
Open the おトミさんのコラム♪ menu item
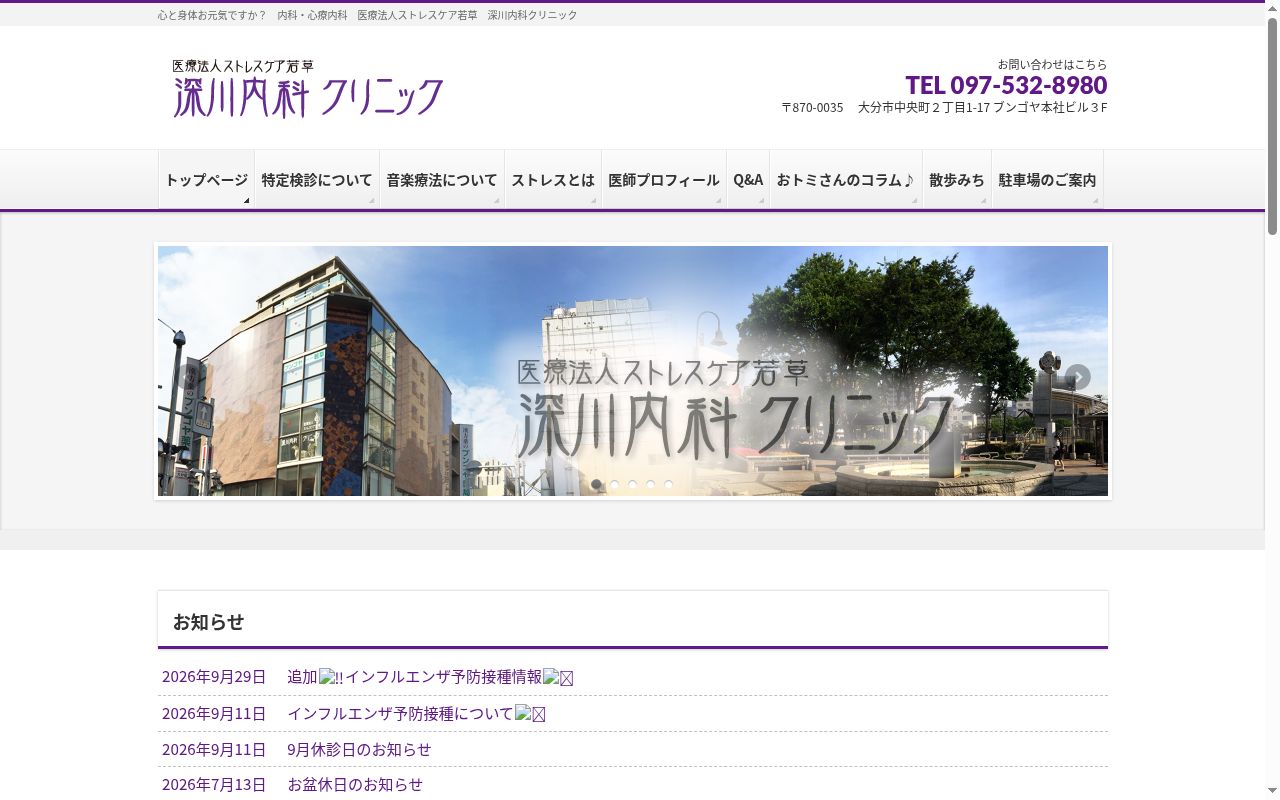coord(846,180)
